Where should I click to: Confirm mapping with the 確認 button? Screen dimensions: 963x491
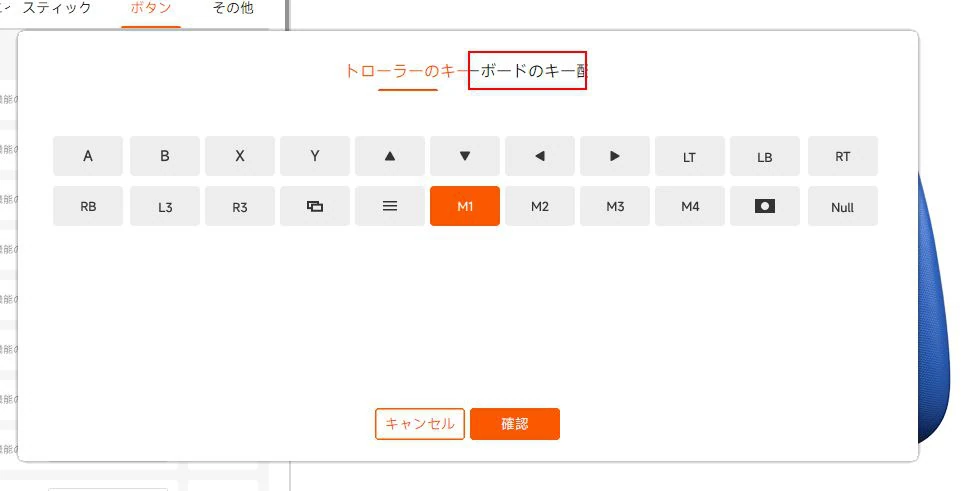click(x=514, y=424)
